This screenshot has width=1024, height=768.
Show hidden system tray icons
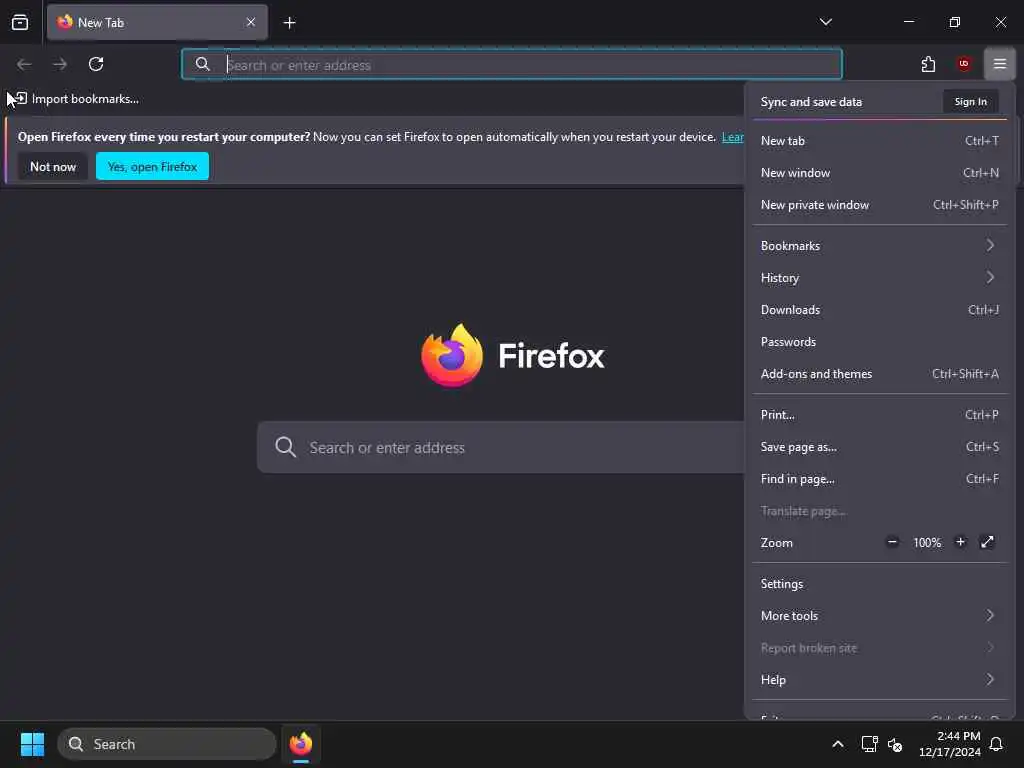click(838, 744)
